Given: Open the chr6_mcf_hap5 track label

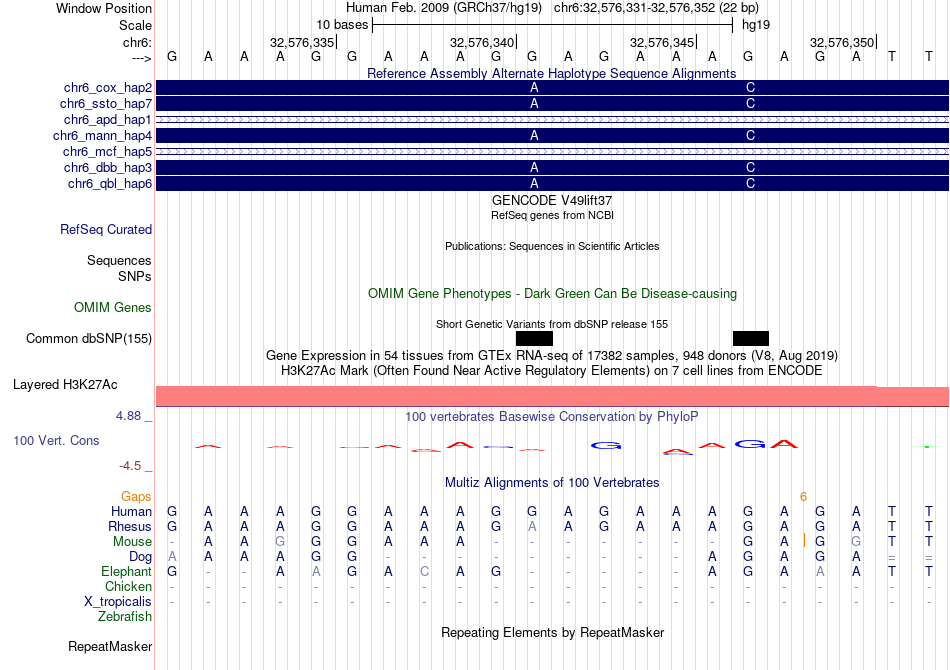Looking at the screenshot, I should (107, 151).
